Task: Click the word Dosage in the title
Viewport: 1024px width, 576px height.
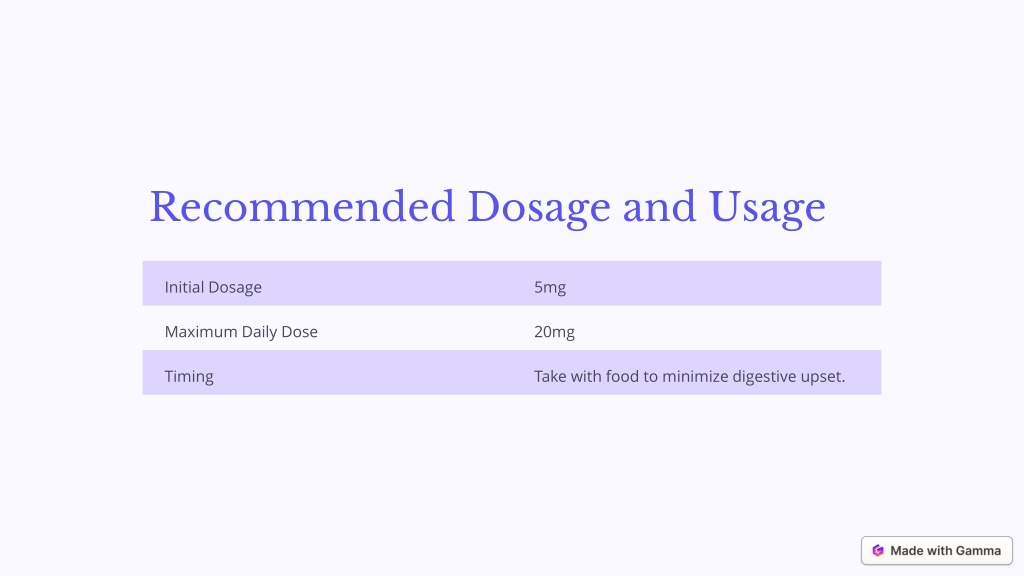Action: (539, 209)
